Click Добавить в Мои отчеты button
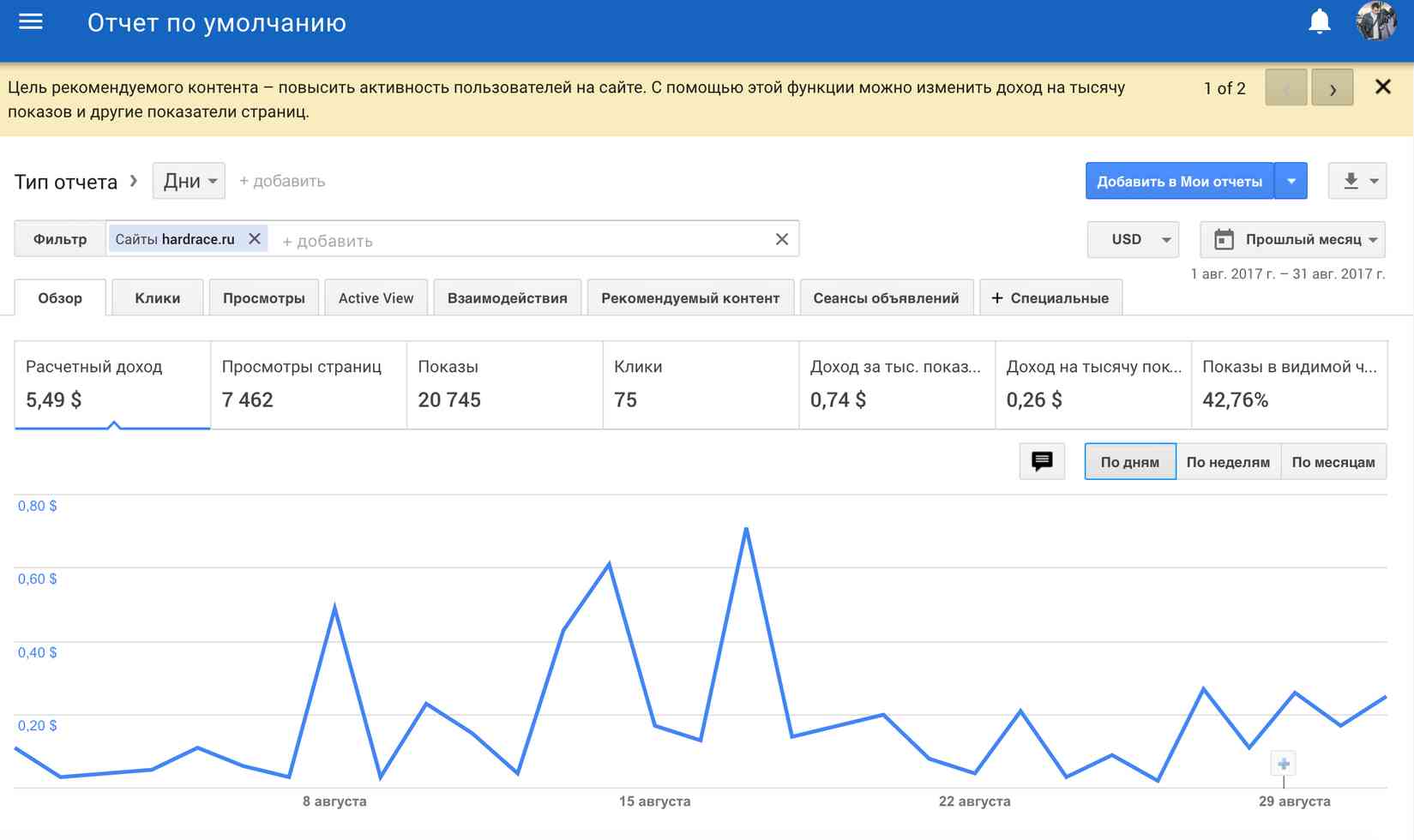 [x=1179, y=181]
